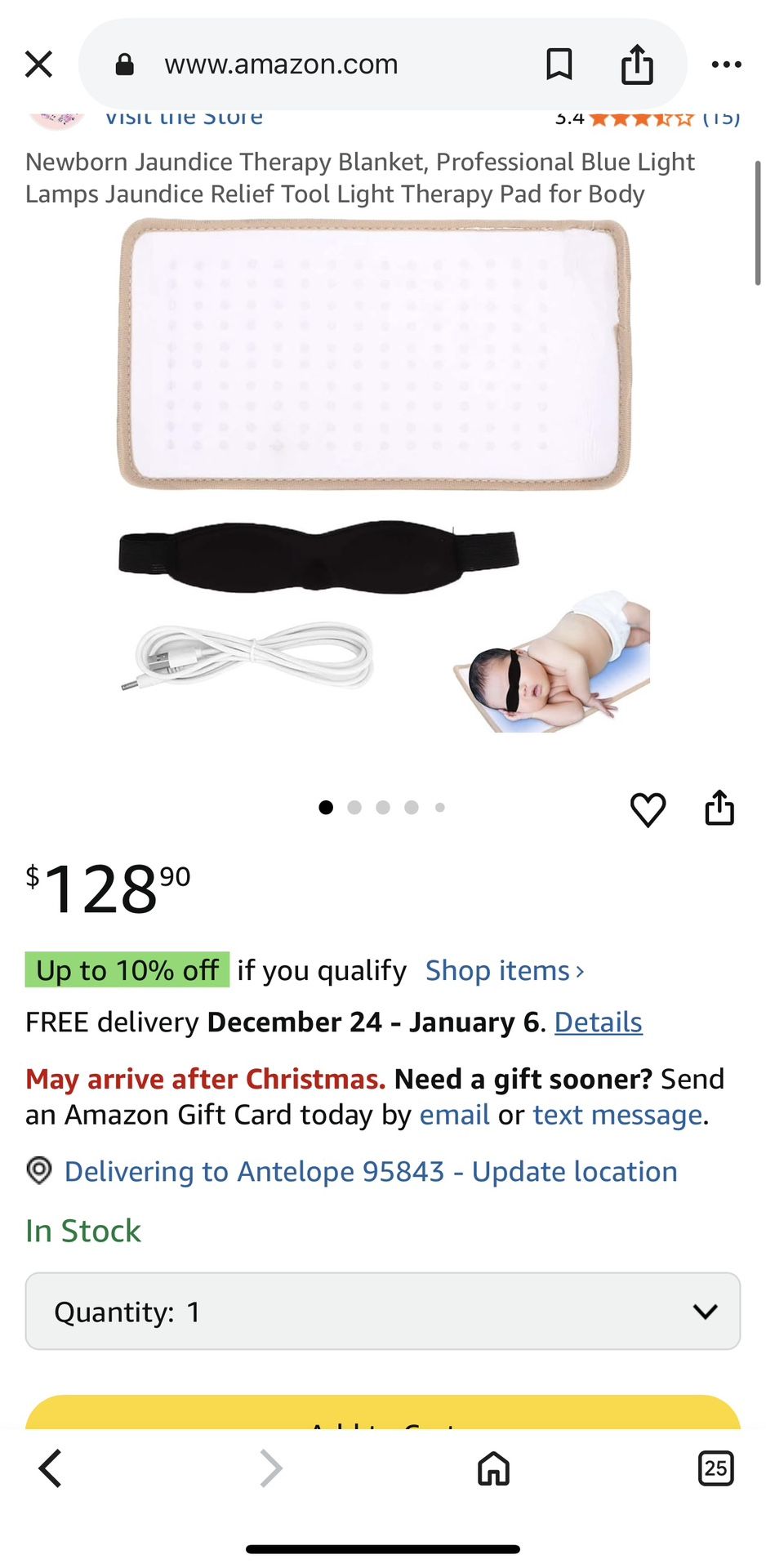Click the email gift card link
Viewport: 766px width, 1568px height.
coord(454,1115)
